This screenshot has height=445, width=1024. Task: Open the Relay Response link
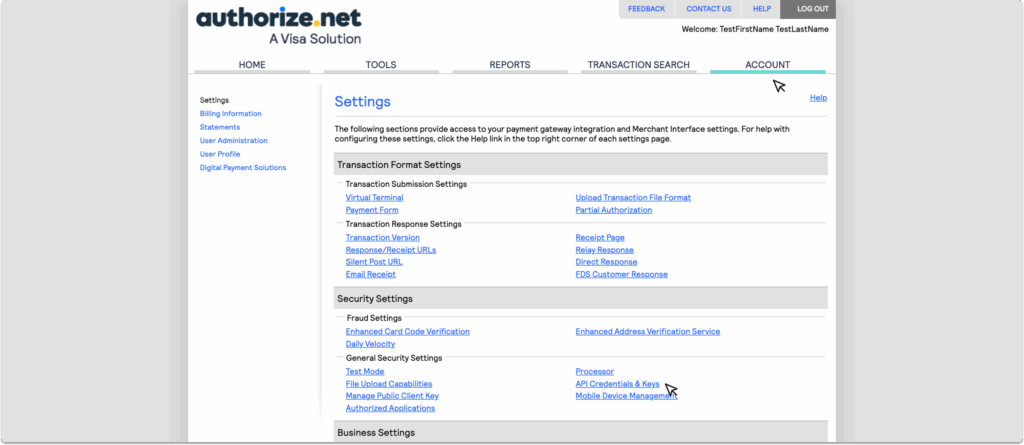tap(604, 250)
